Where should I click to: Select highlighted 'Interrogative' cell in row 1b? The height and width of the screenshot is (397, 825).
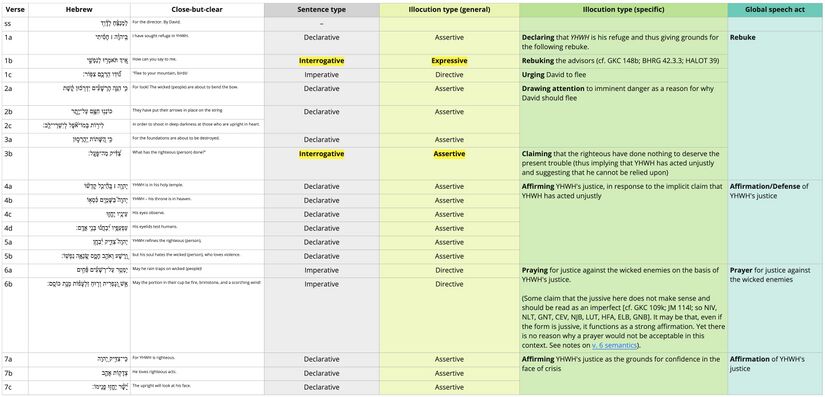click(321, 61)
